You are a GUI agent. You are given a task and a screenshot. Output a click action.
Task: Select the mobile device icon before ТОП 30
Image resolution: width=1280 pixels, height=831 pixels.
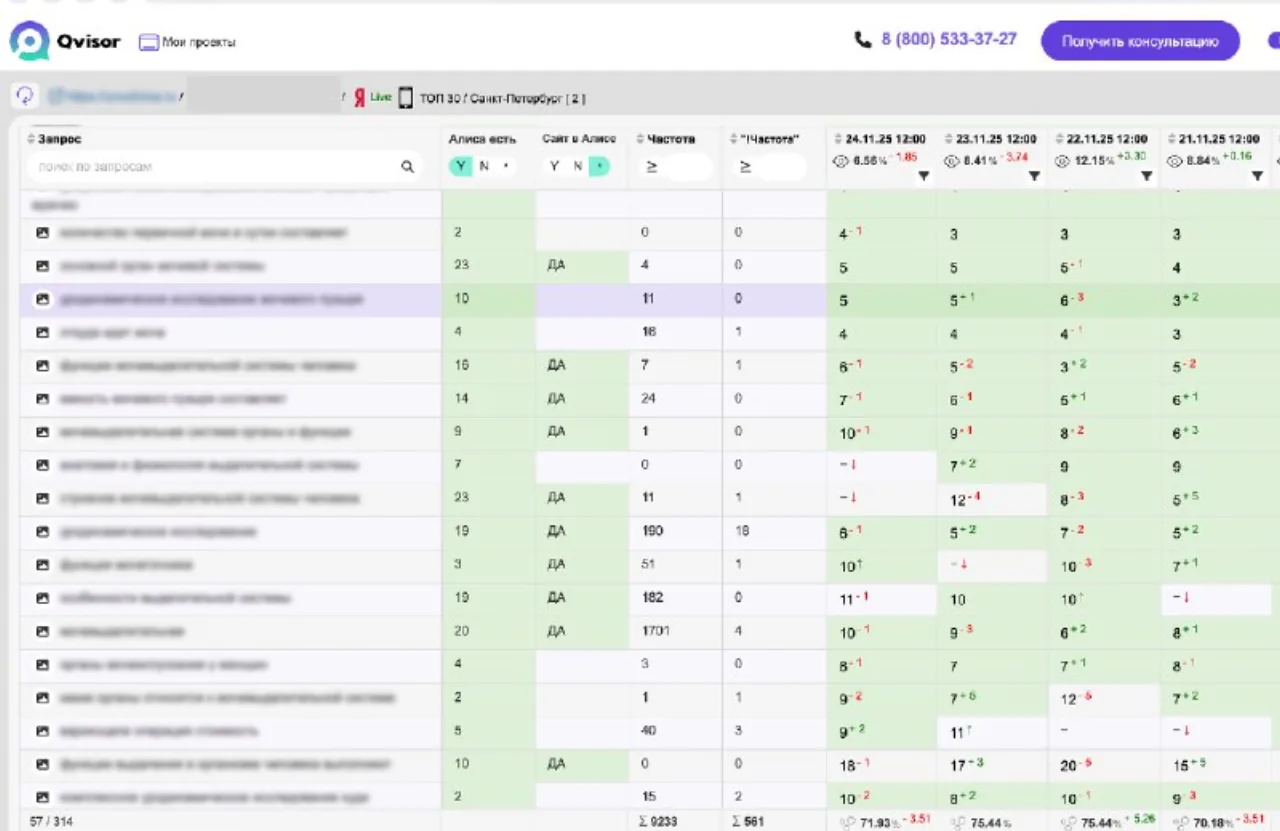coord(405,98)
